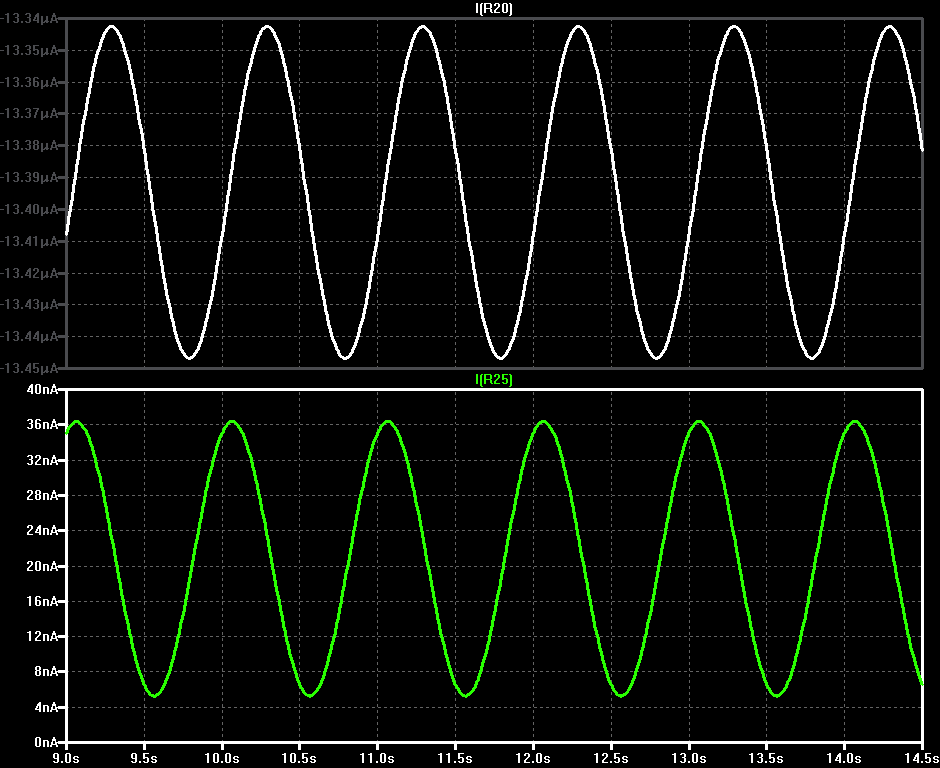Click the 40nA vertical axis label

coord(43,390)
